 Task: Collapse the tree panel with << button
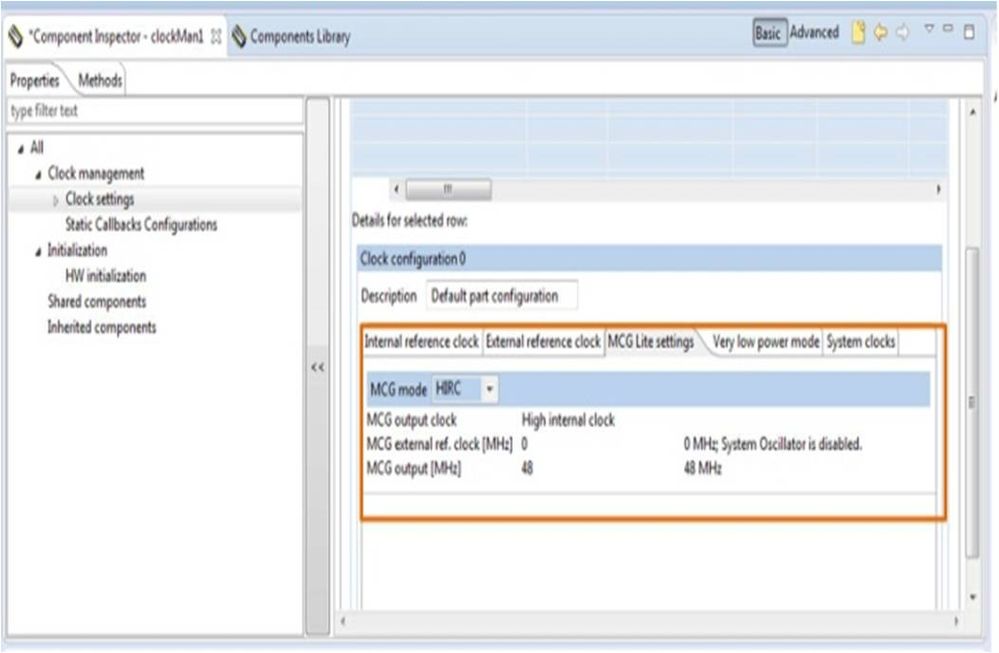click(x=317, y=368)
